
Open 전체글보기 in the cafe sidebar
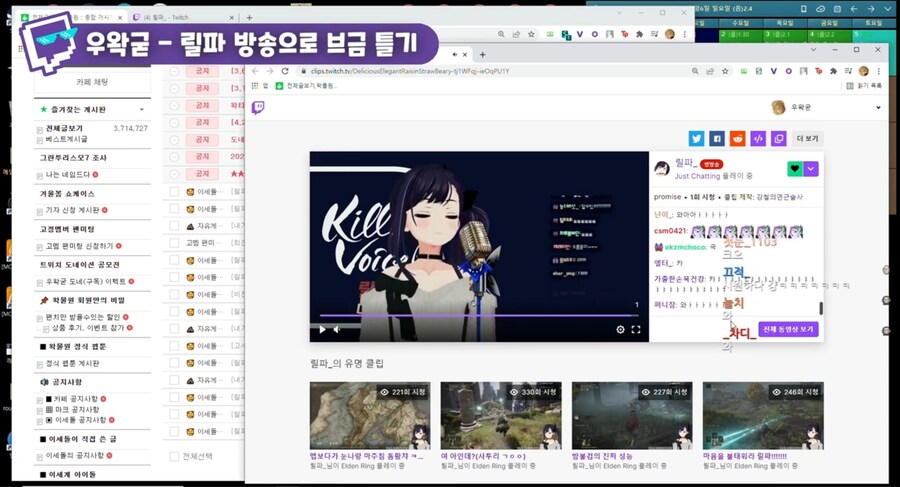(64, 128)
